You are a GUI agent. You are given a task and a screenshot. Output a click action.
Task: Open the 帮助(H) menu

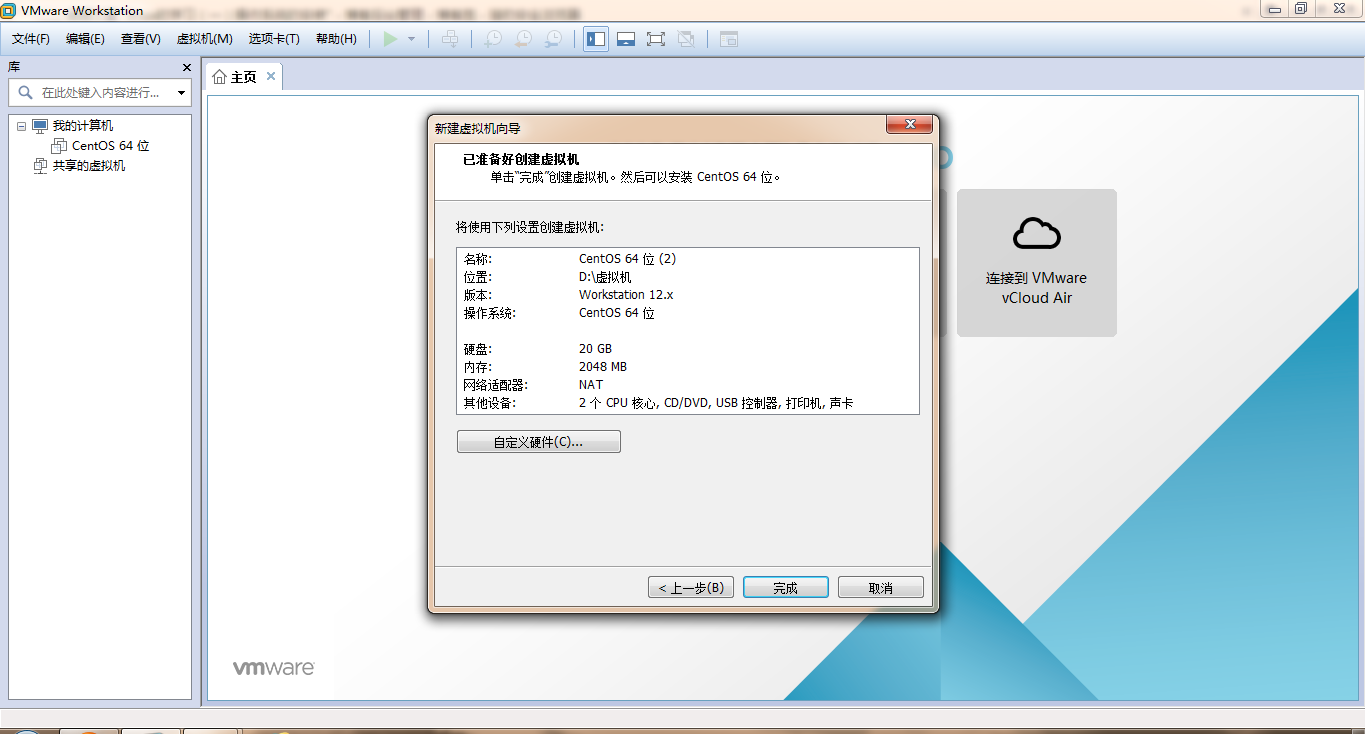click(x=336, y=39)
